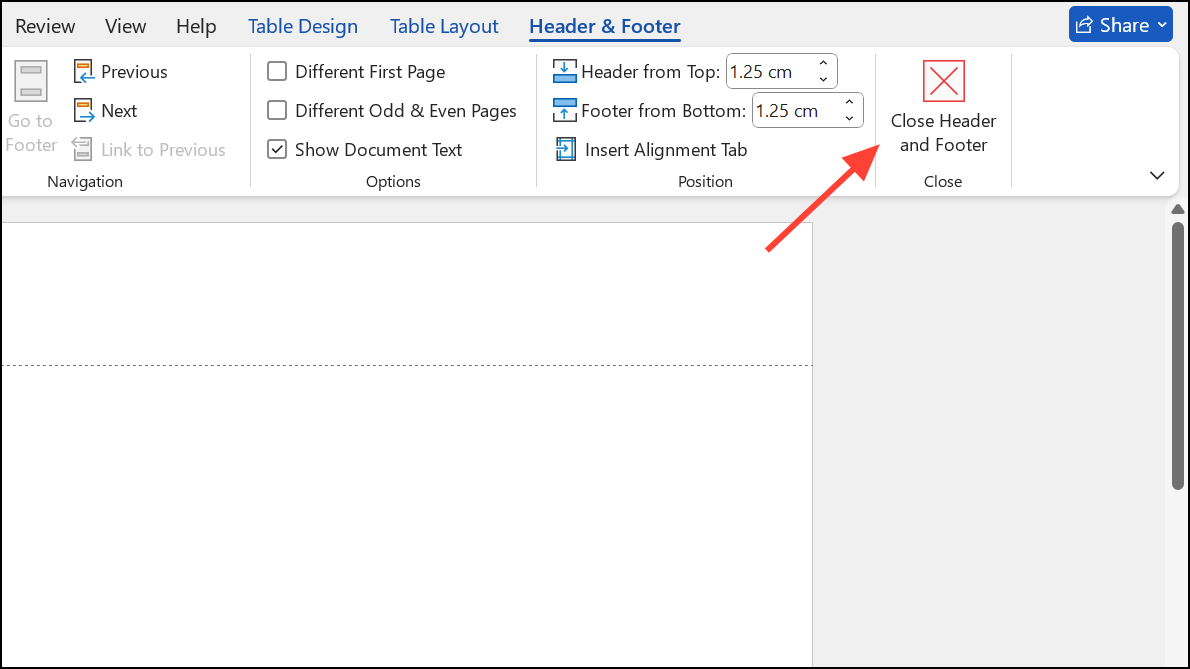Click the scroll up arrow
The height and width of the screenshot is (669, 1190).
[x=1177, y=209]
